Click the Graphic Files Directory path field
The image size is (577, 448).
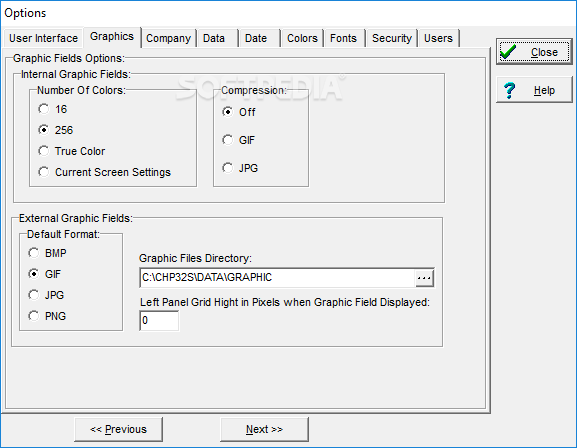(277, 278)
